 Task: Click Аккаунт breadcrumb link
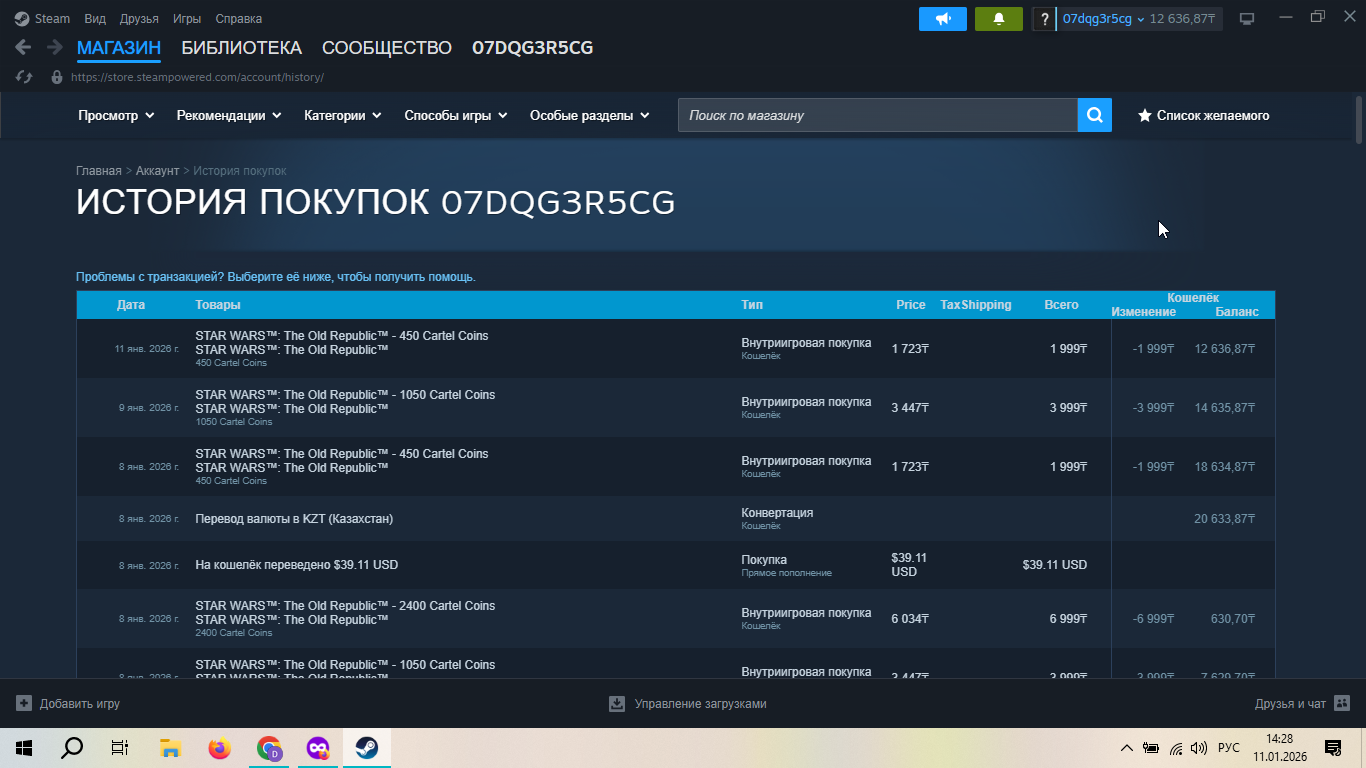(157, 171)
